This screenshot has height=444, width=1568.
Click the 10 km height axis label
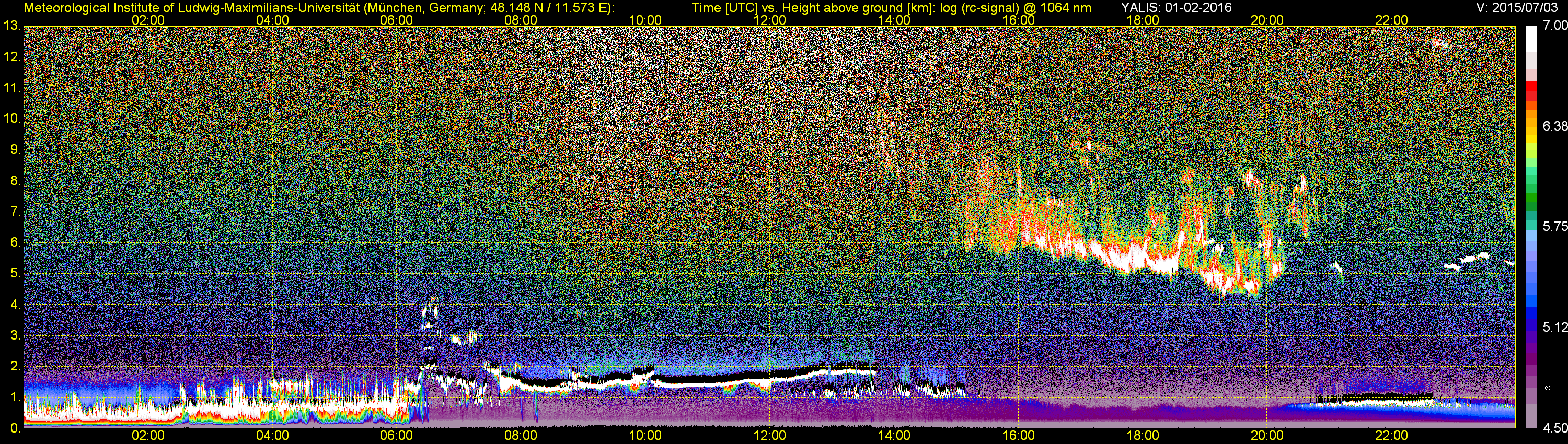(x=11, y=119)
